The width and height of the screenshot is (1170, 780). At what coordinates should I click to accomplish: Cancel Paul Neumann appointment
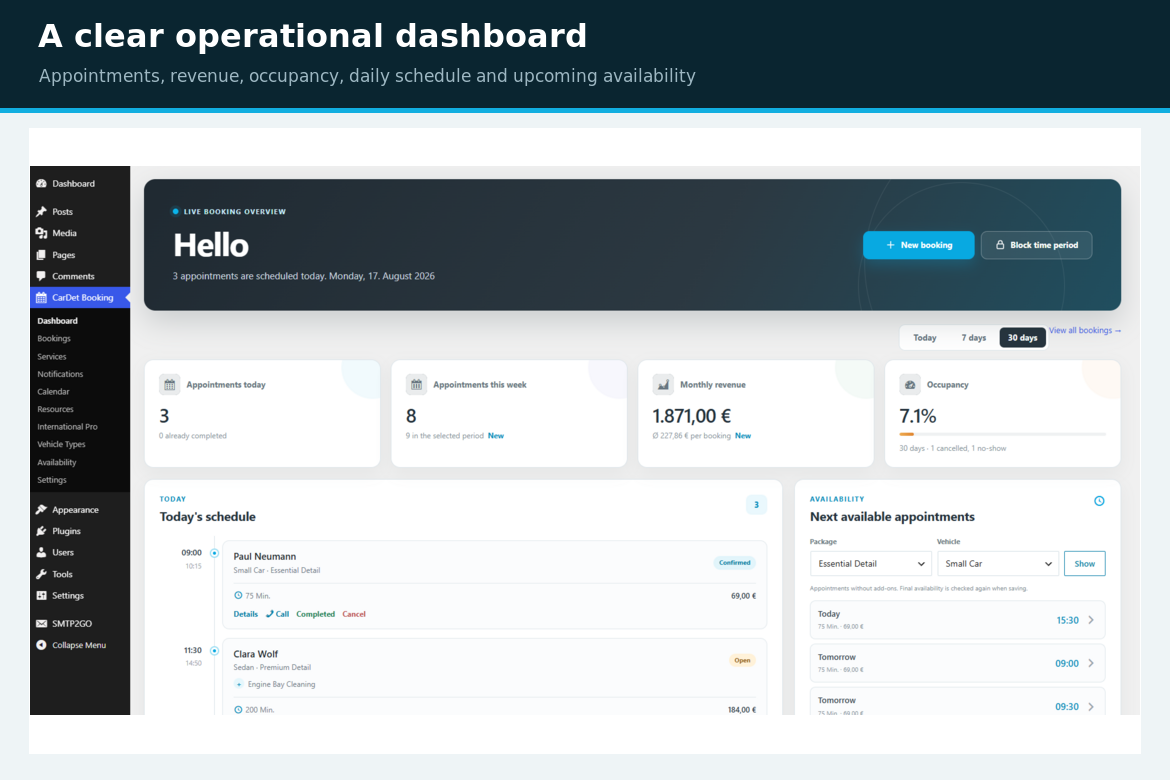coord(354,614)
